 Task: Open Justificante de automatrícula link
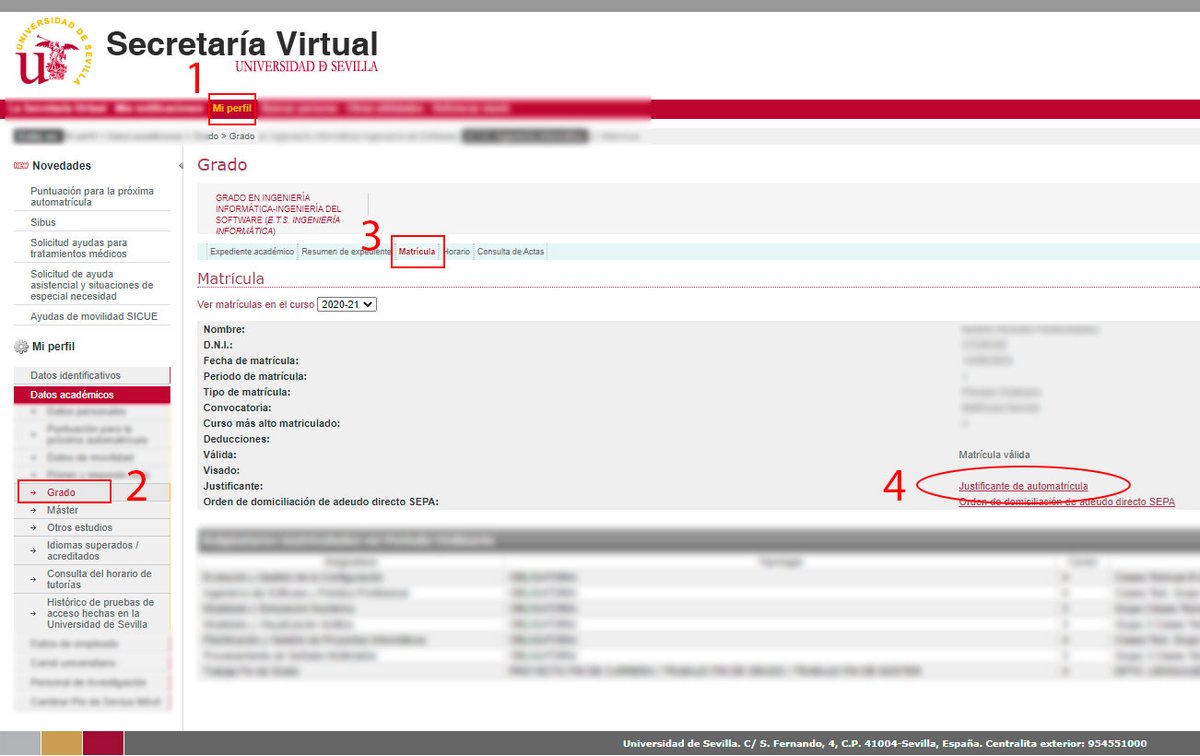tap(1023, 486)
